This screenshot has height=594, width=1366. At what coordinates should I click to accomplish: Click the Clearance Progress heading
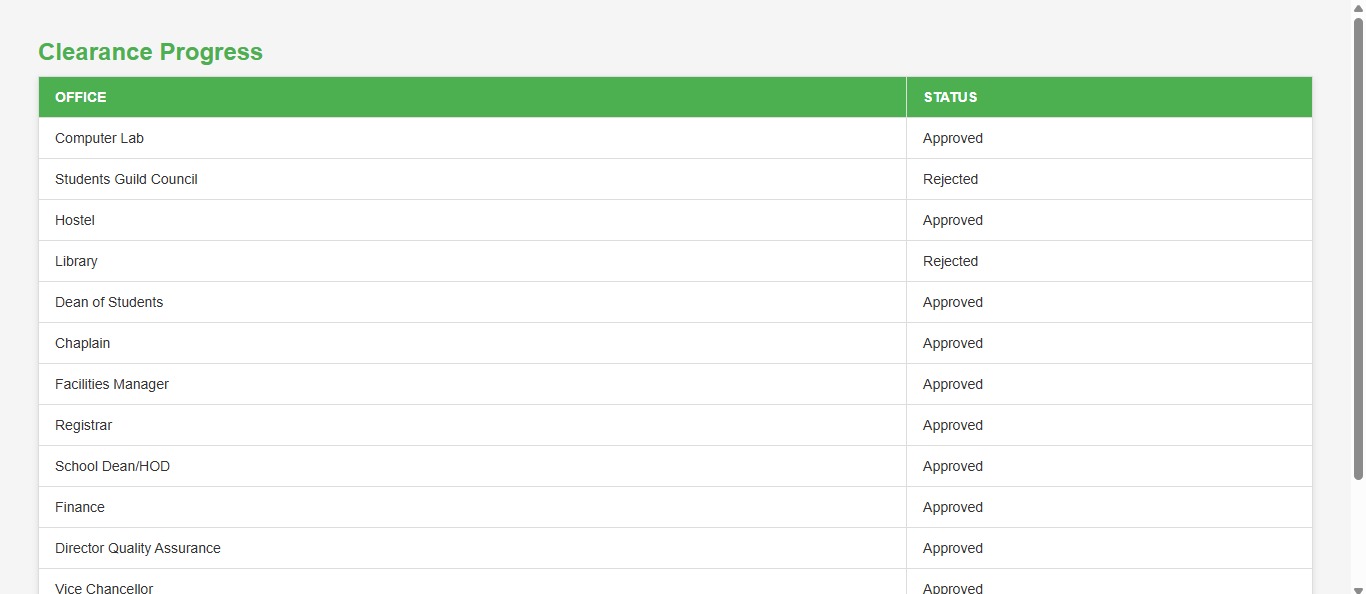150,52
